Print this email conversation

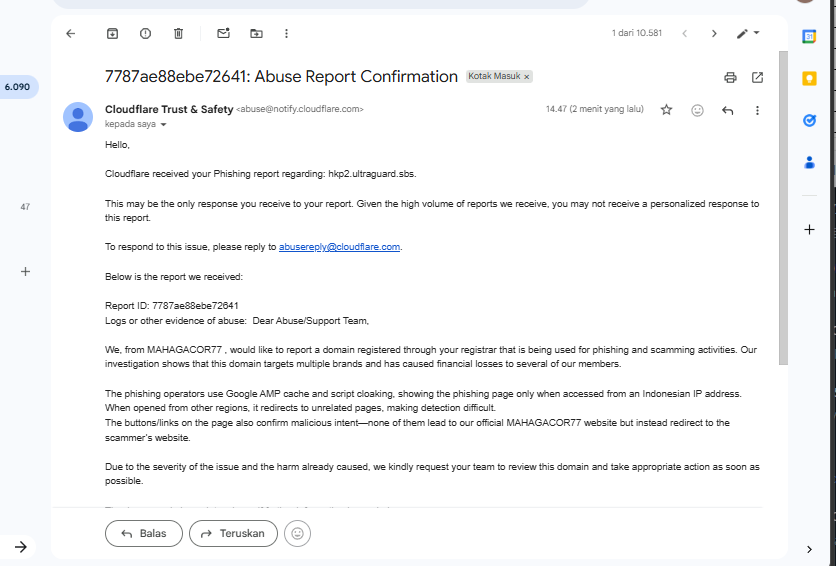730,77
